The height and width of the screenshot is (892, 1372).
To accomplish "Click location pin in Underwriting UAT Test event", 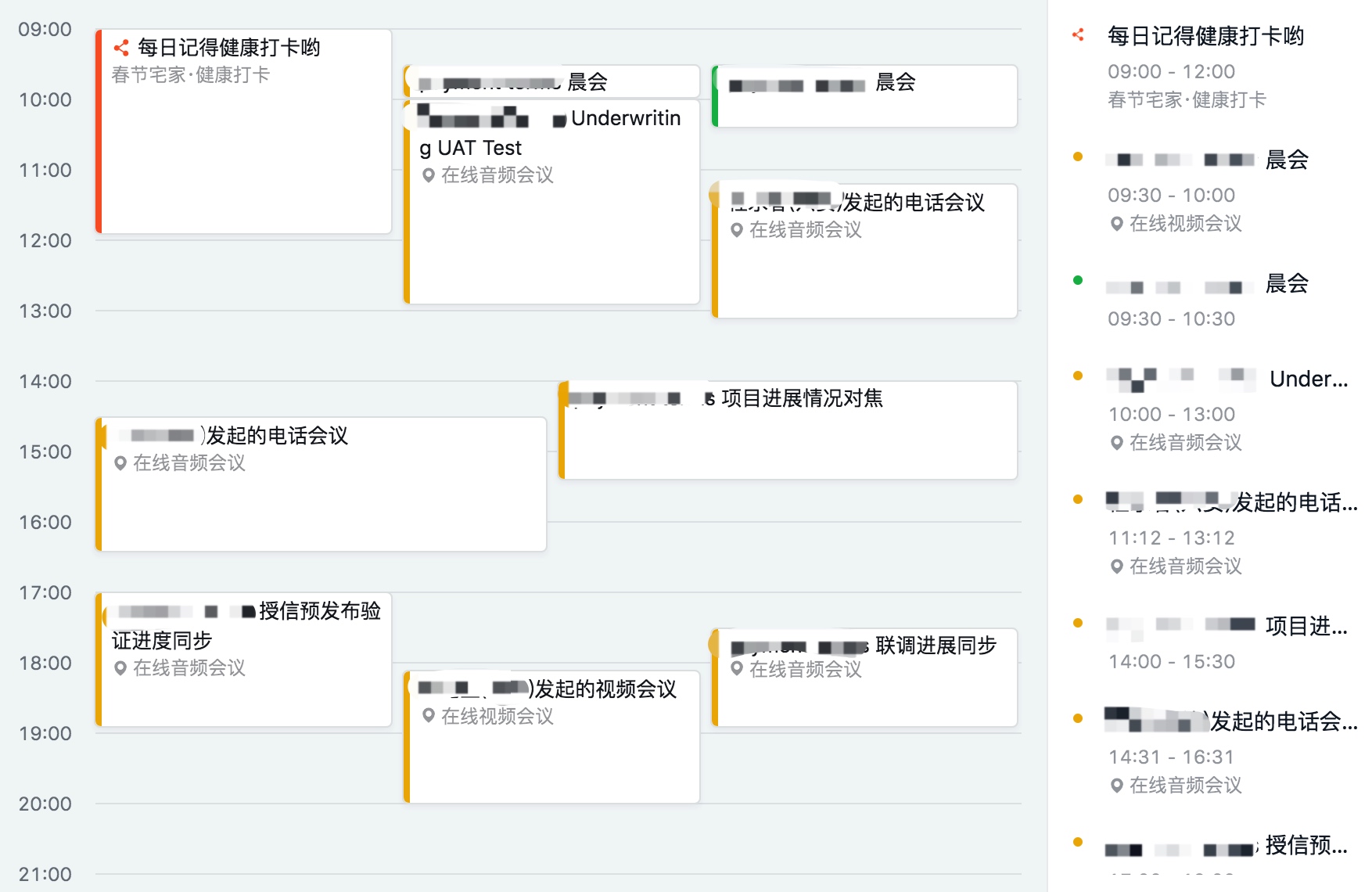I will coord(428,175).
